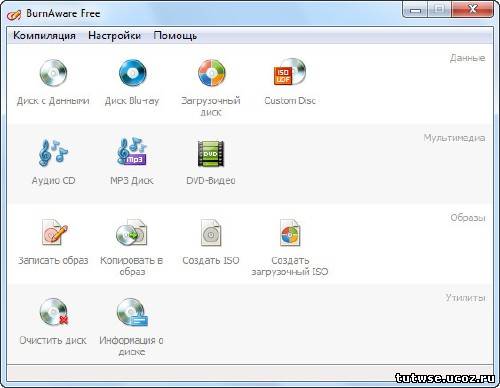Screen dimensions: 500x388
Task: Close the BurnAware Free window
Action: point(473,9)
